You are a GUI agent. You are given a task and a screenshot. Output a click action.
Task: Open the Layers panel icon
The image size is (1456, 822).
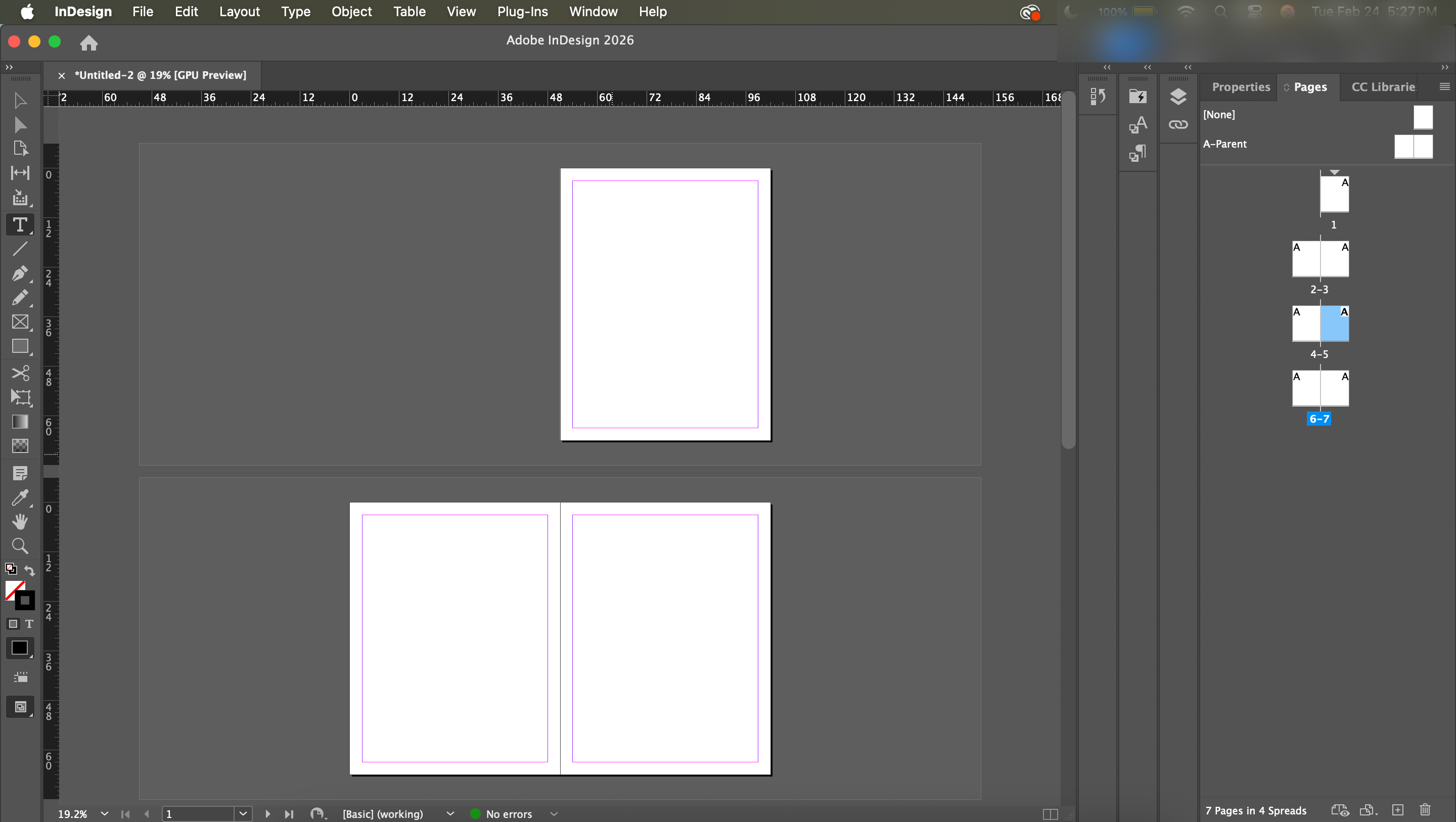pos(1178,97)
